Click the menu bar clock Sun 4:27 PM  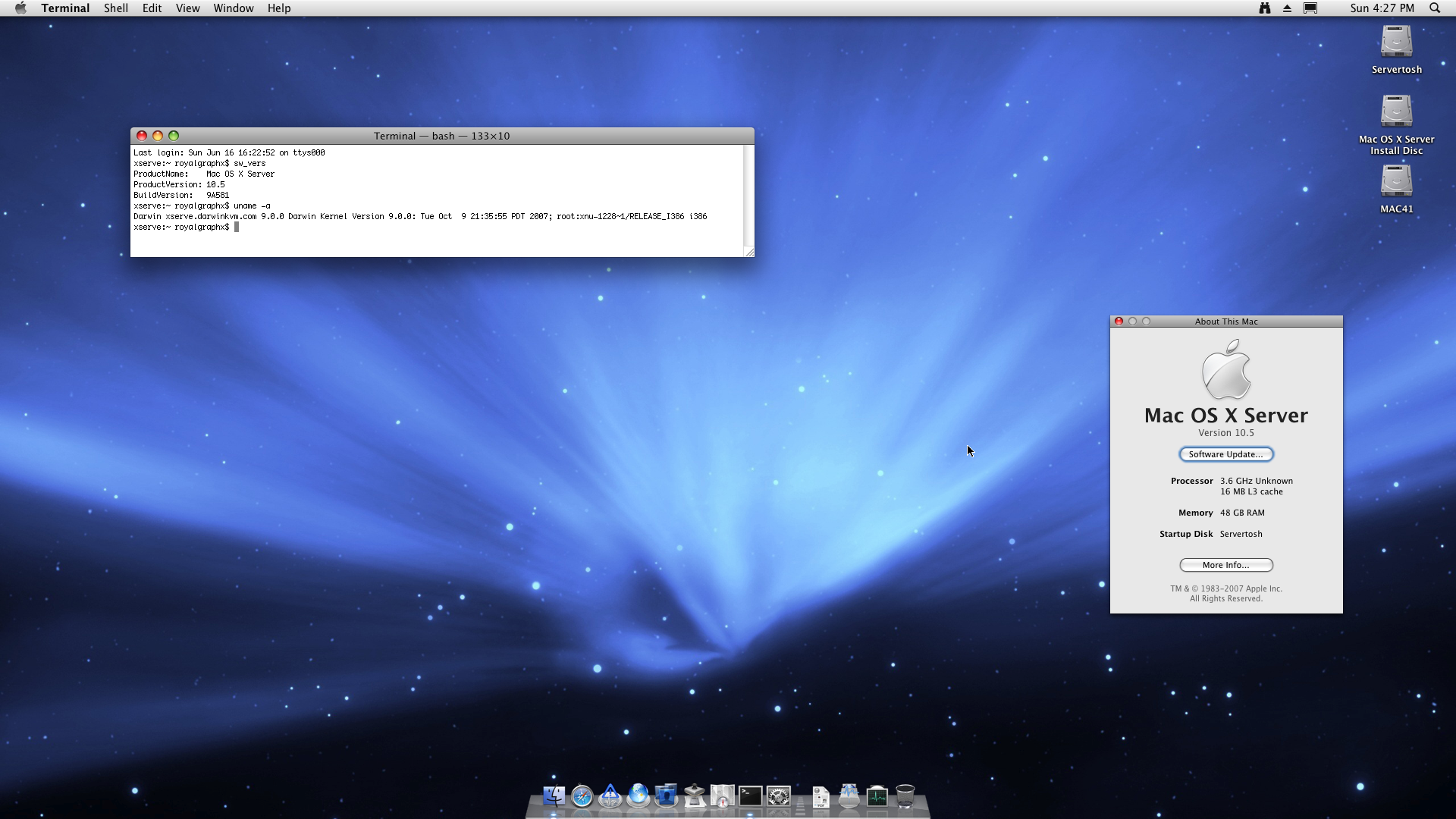coord(1382,8)
